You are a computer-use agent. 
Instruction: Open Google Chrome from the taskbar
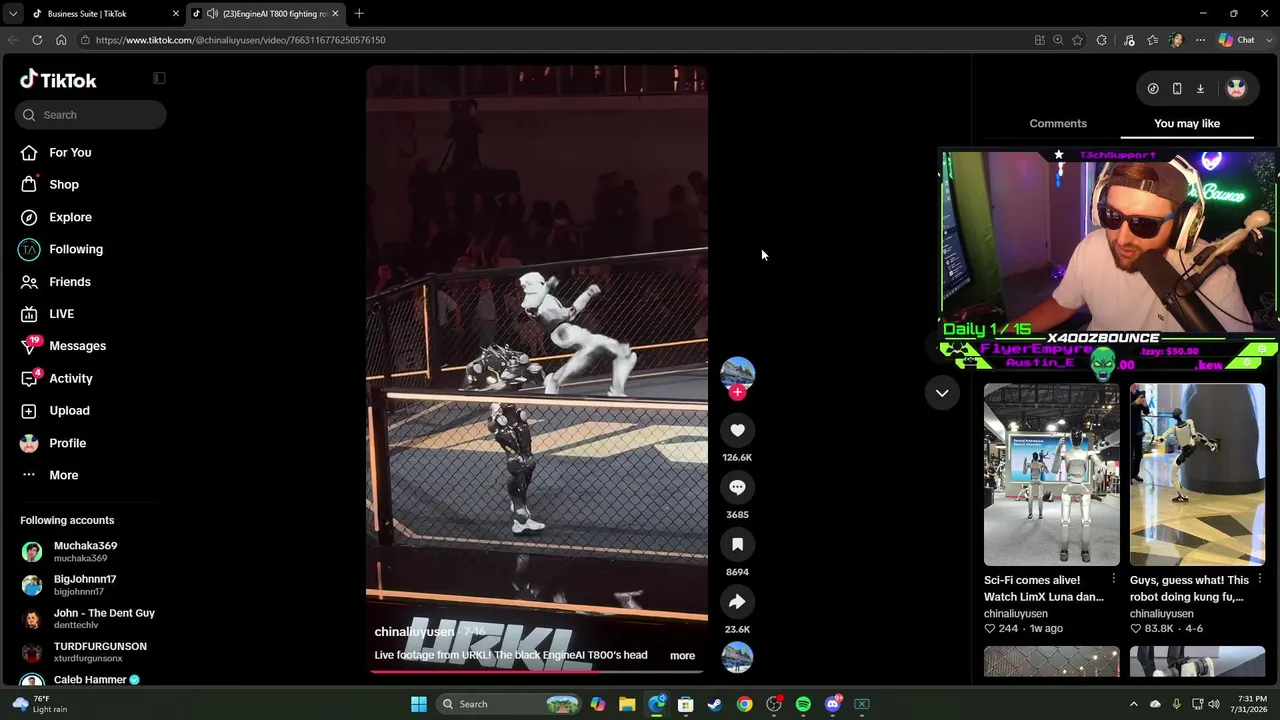[x=744, y=704]
